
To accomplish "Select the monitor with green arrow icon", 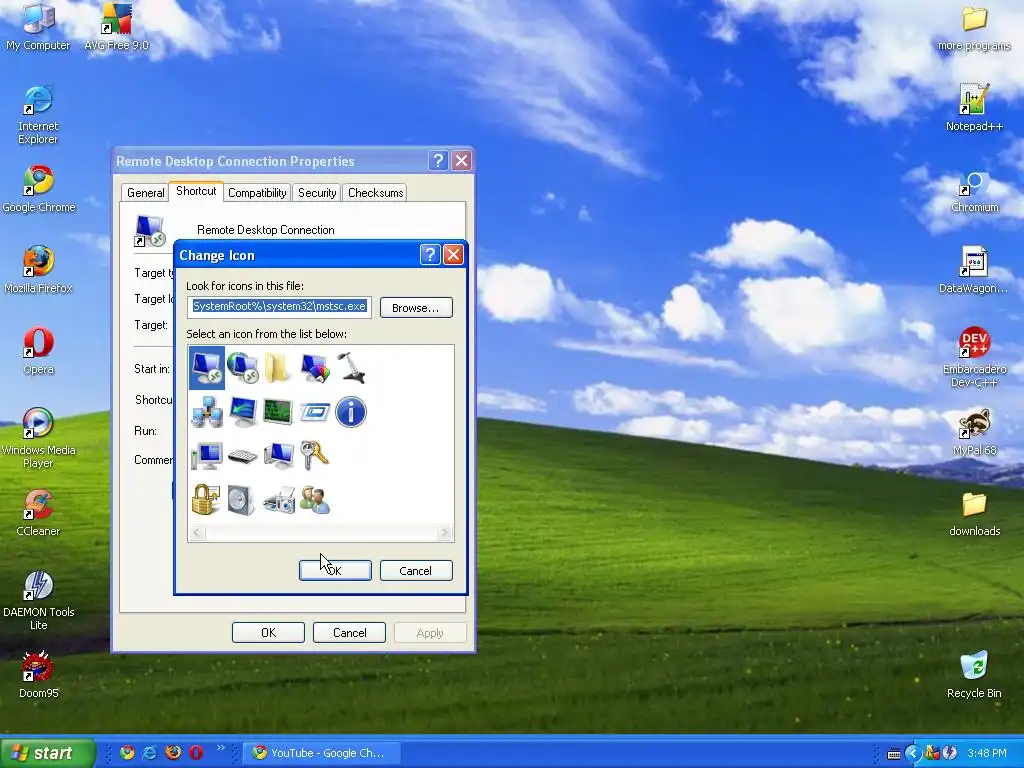I will click(243, 412).
